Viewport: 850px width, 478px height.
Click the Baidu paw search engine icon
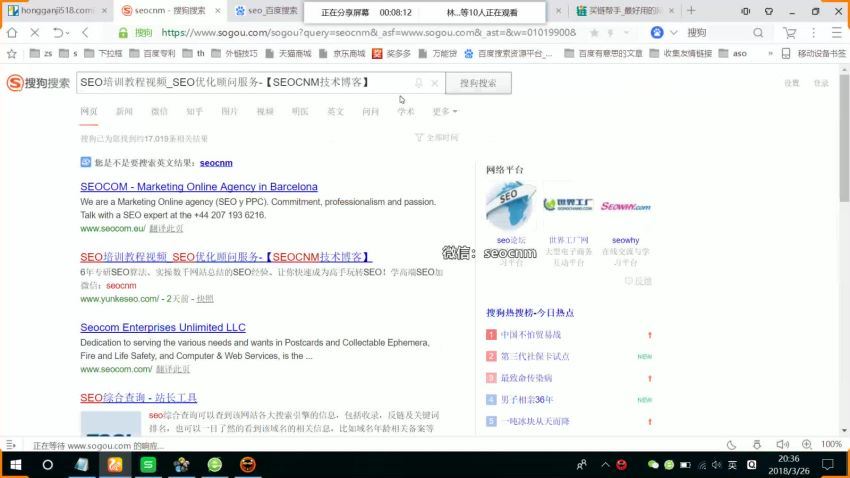(657, 33)
